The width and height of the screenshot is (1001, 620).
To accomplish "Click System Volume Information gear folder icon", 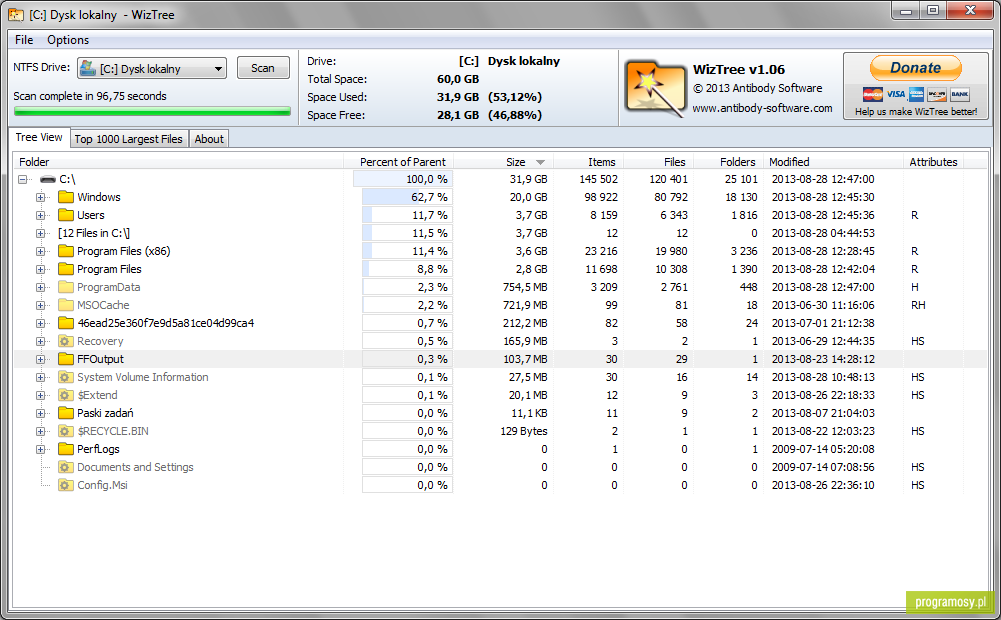I will 66,377.
